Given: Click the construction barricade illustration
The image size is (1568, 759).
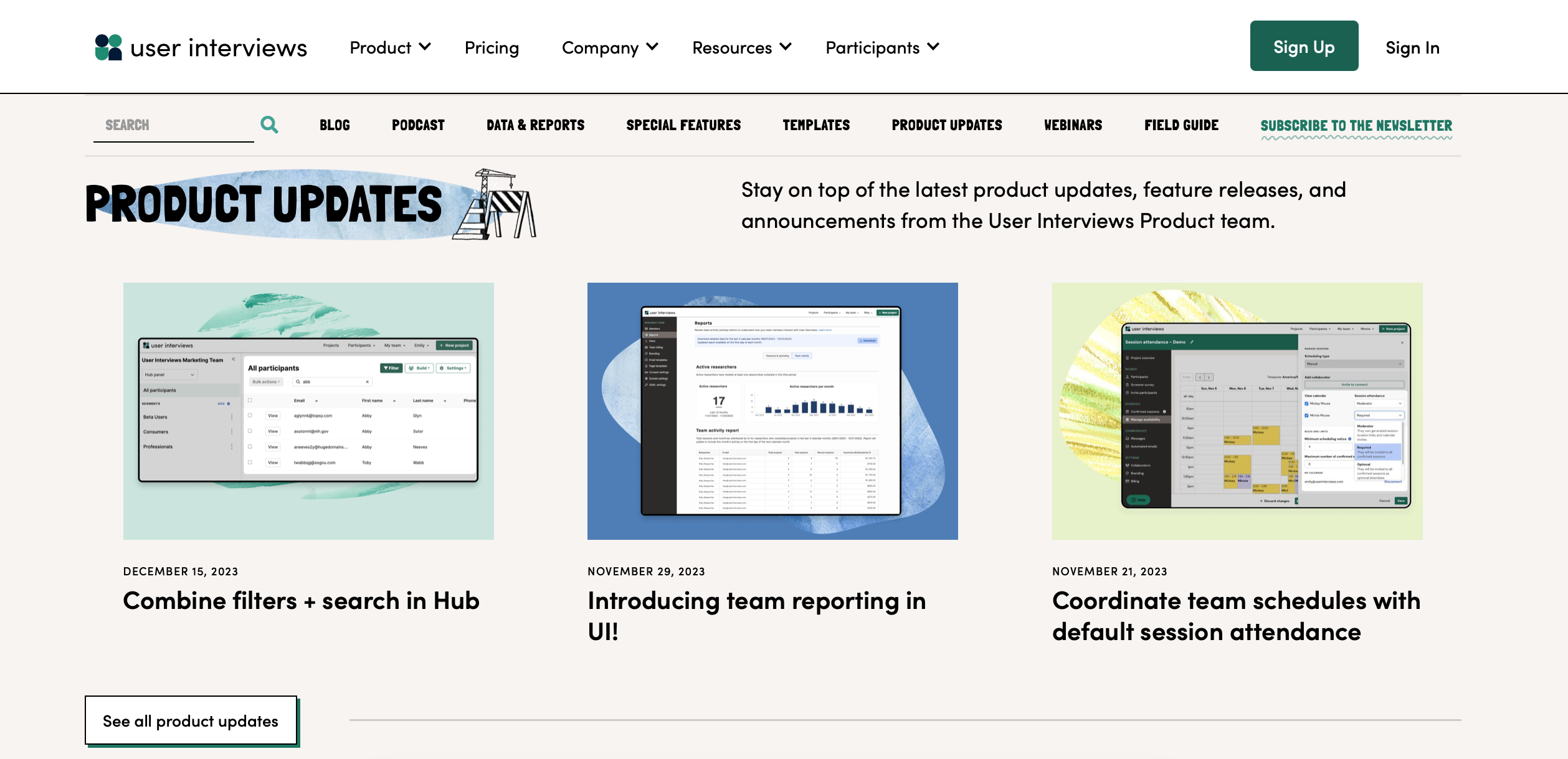Looking at the screenshot, I should tap(497, 205).
